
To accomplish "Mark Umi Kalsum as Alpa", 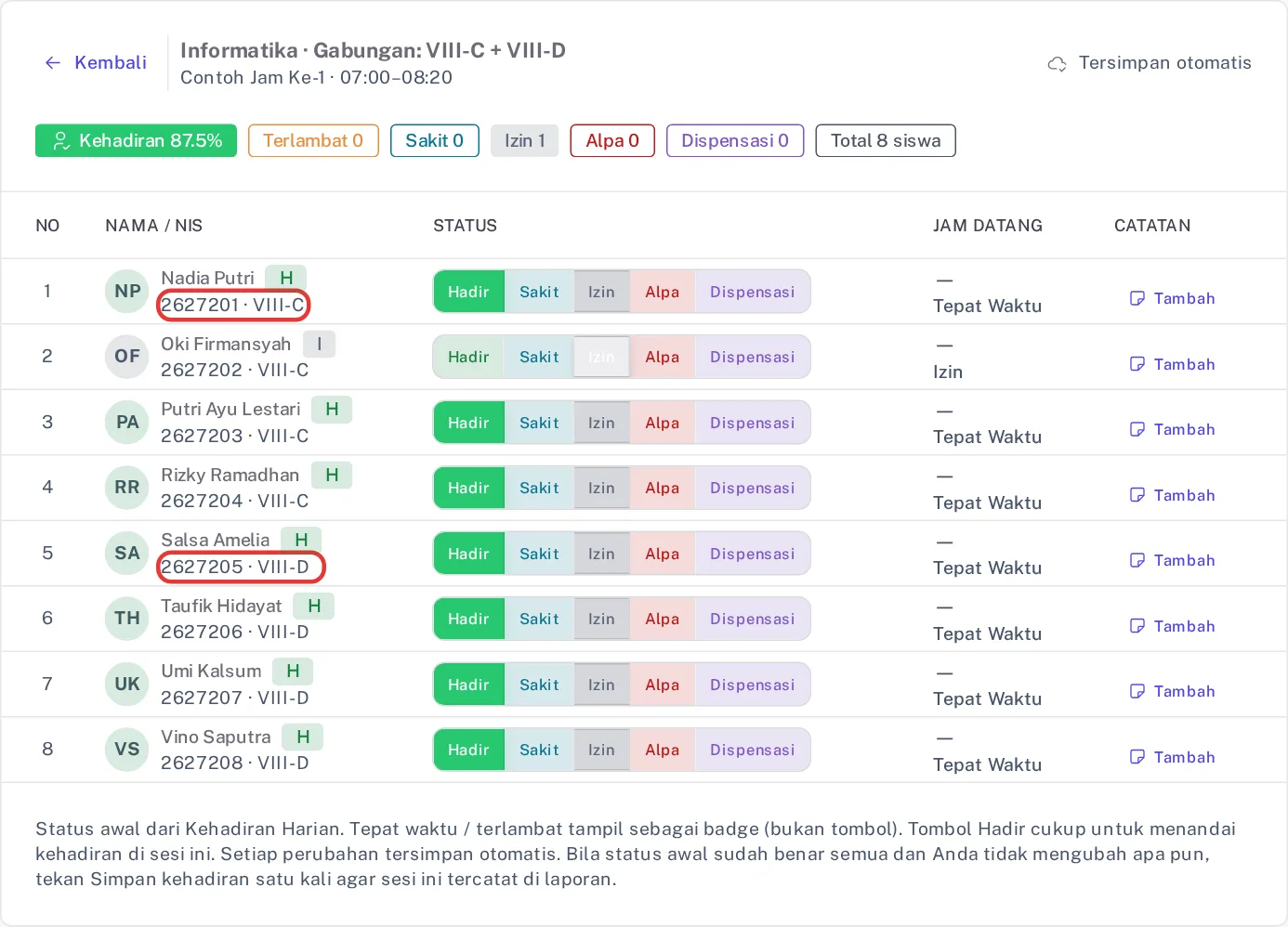I will click(x=662, y=685).
